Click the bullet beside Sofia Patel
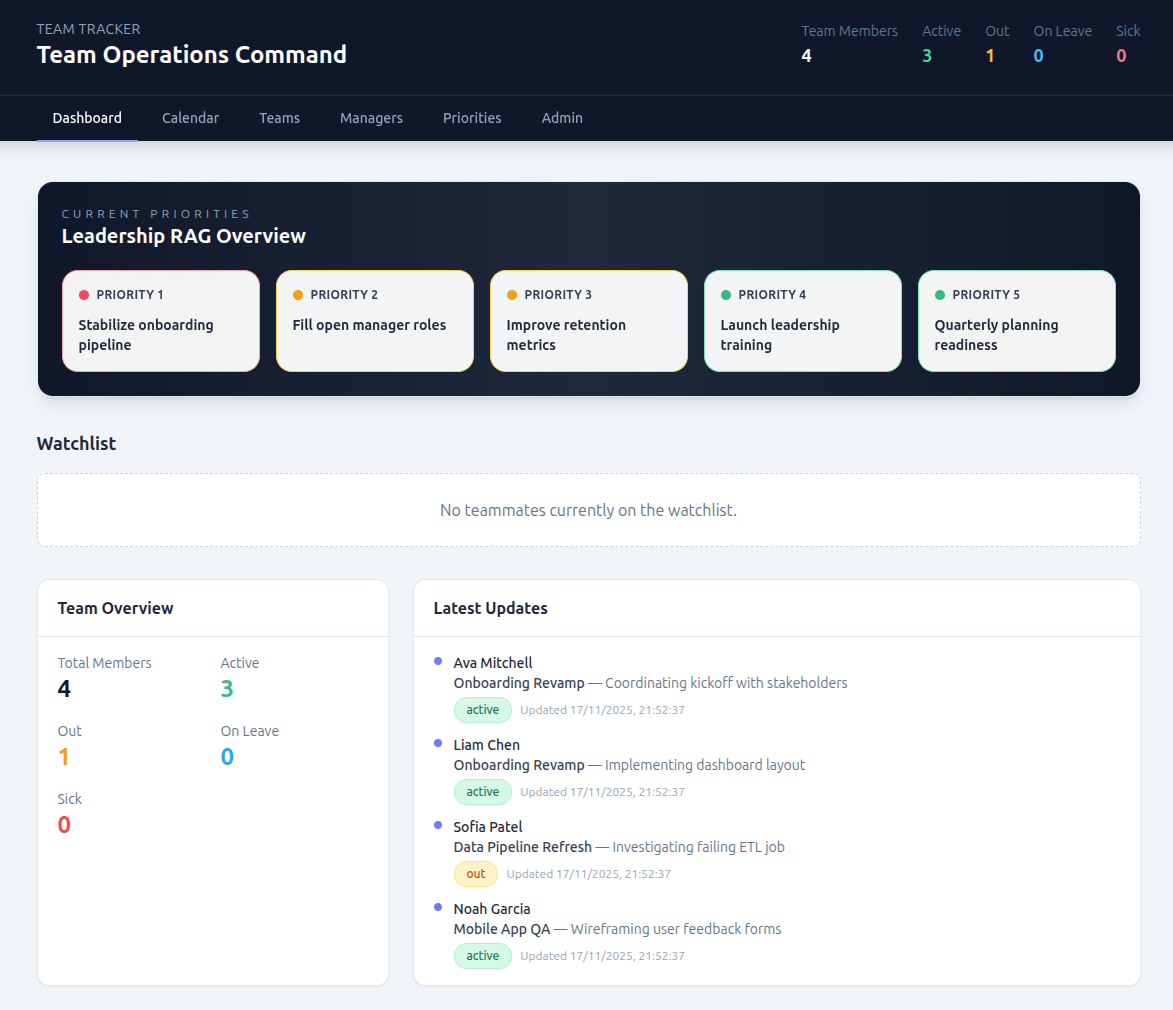 [438, 825]
